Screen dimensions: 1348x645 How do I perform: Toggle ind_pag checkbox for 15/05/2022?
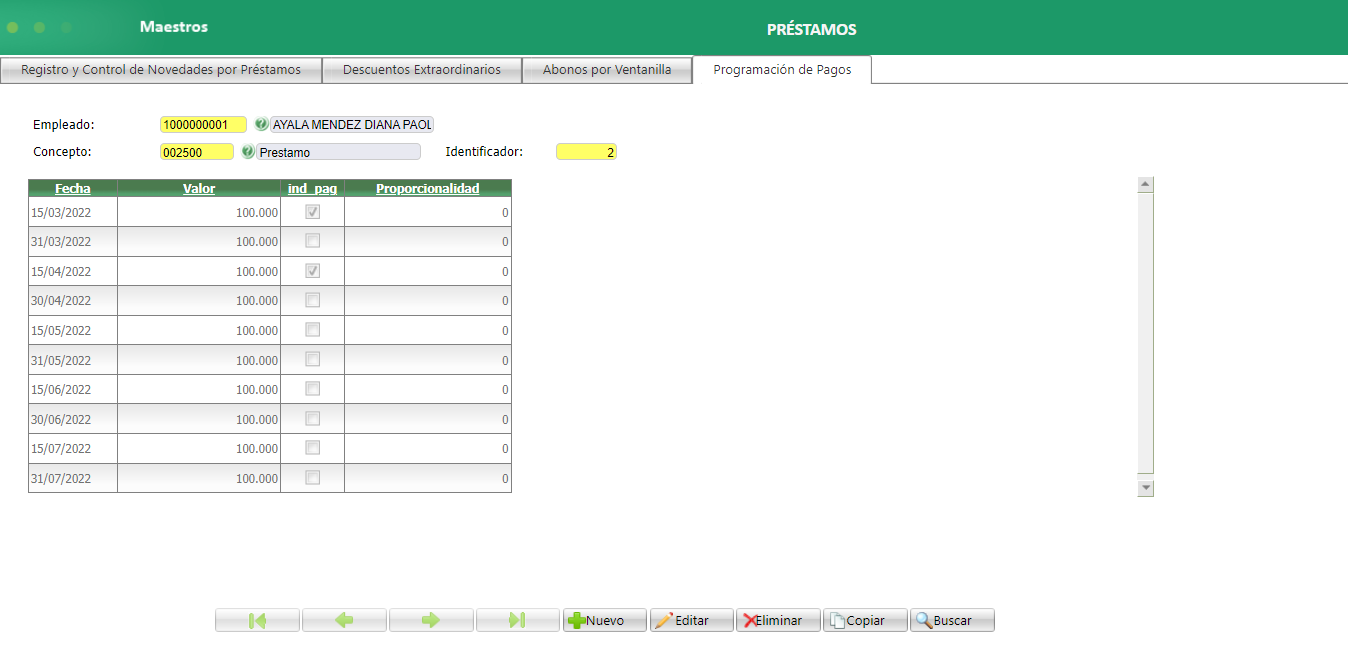[313, 330]
